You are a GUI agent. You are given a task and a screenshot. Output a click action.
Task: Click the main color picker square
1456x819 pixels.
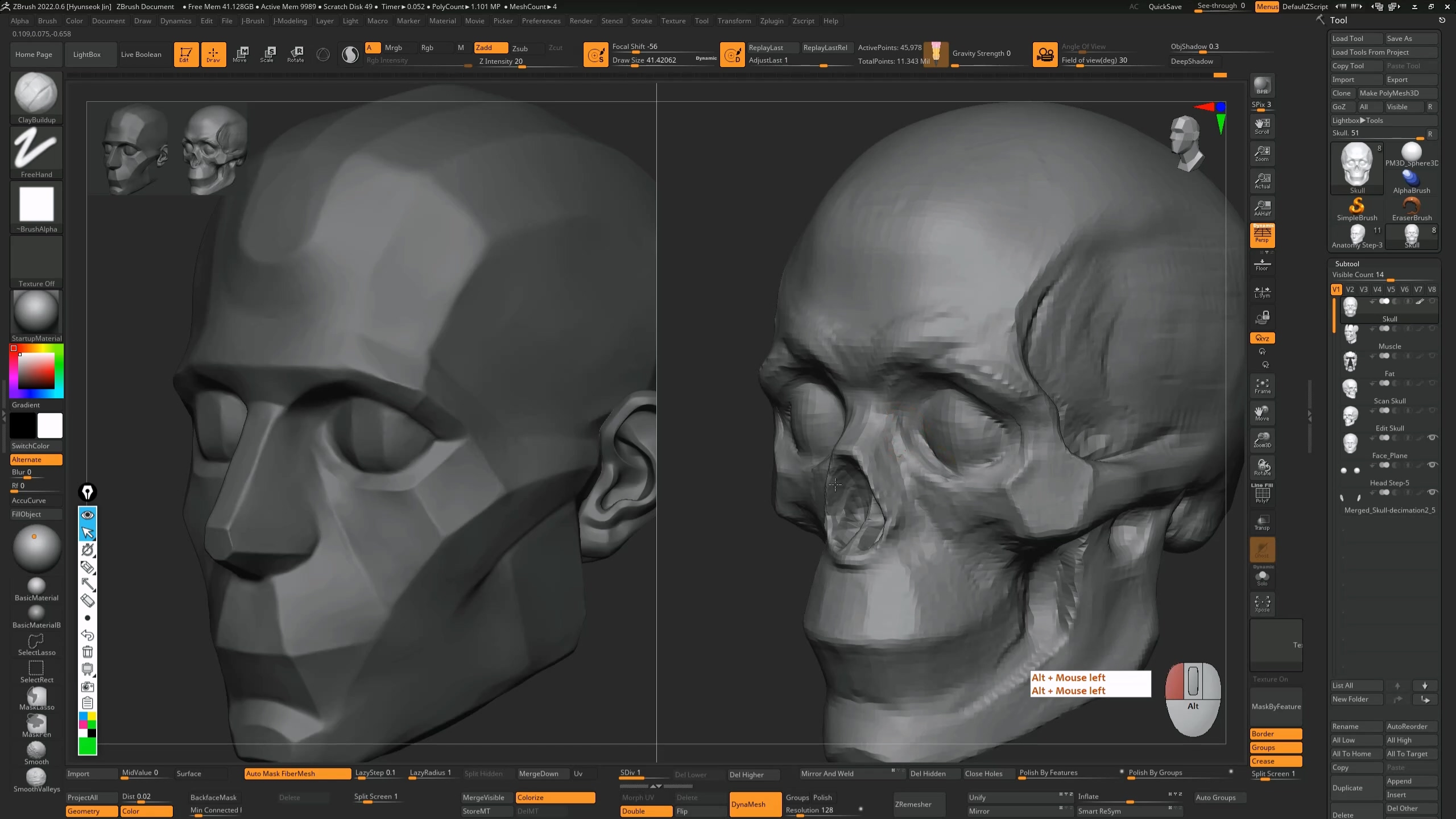tap(36, 371)
